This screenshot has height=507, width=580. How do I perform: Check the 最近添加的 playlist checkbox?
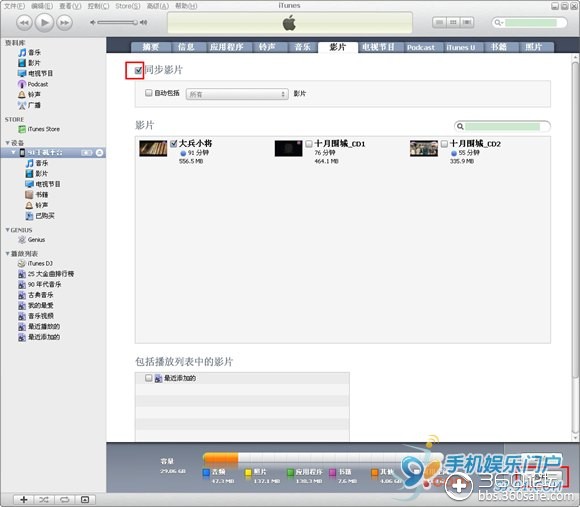point(148,378)
